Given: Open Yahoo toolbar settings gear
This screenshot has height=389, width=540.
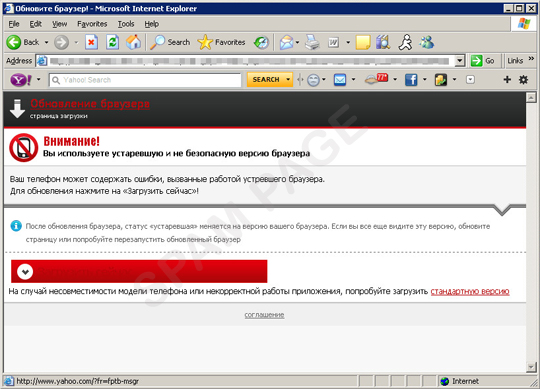Looking at the screenshot, I should (x=523, y=80).
